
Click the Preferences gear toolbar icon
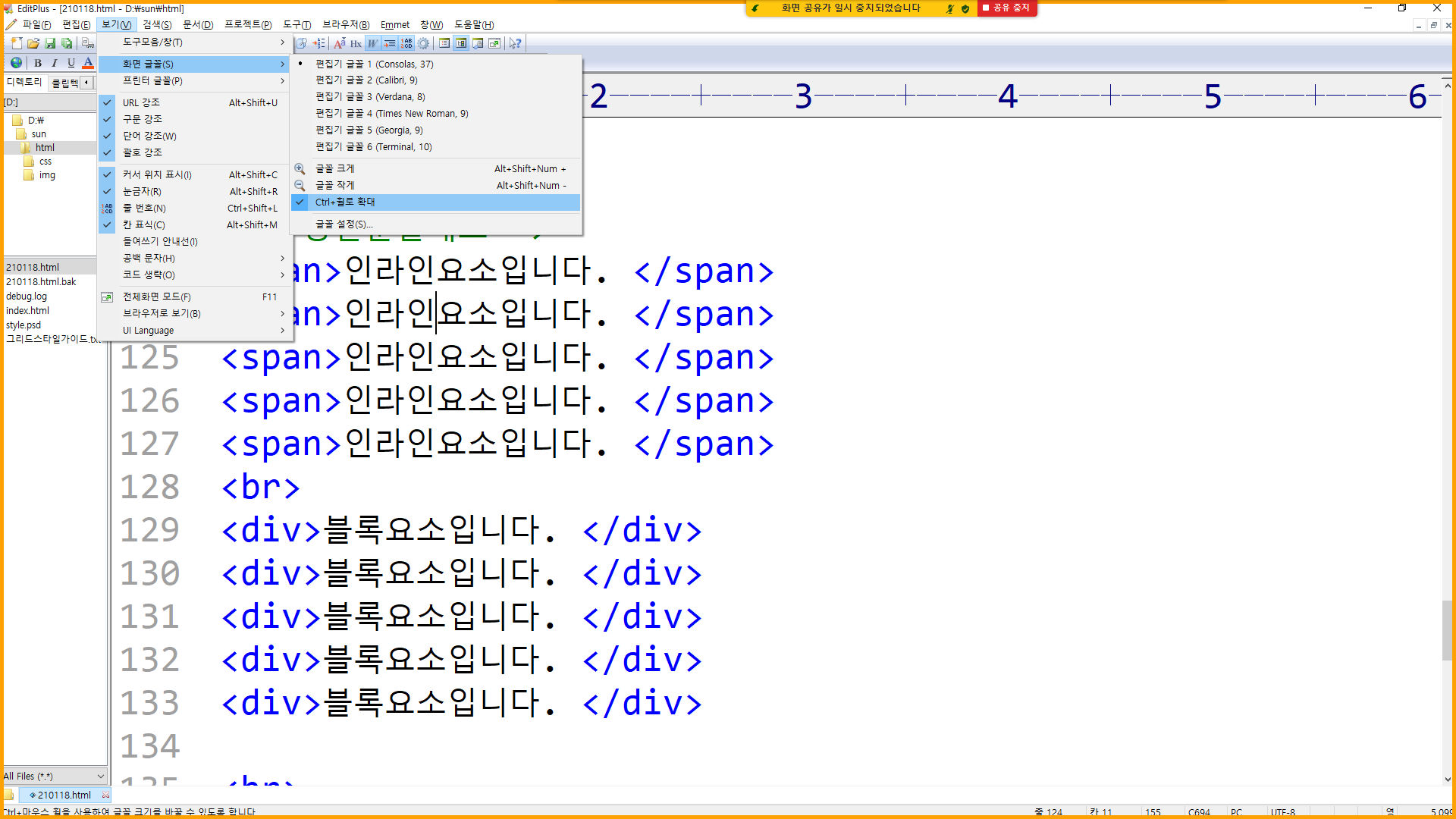pos(424,43)
